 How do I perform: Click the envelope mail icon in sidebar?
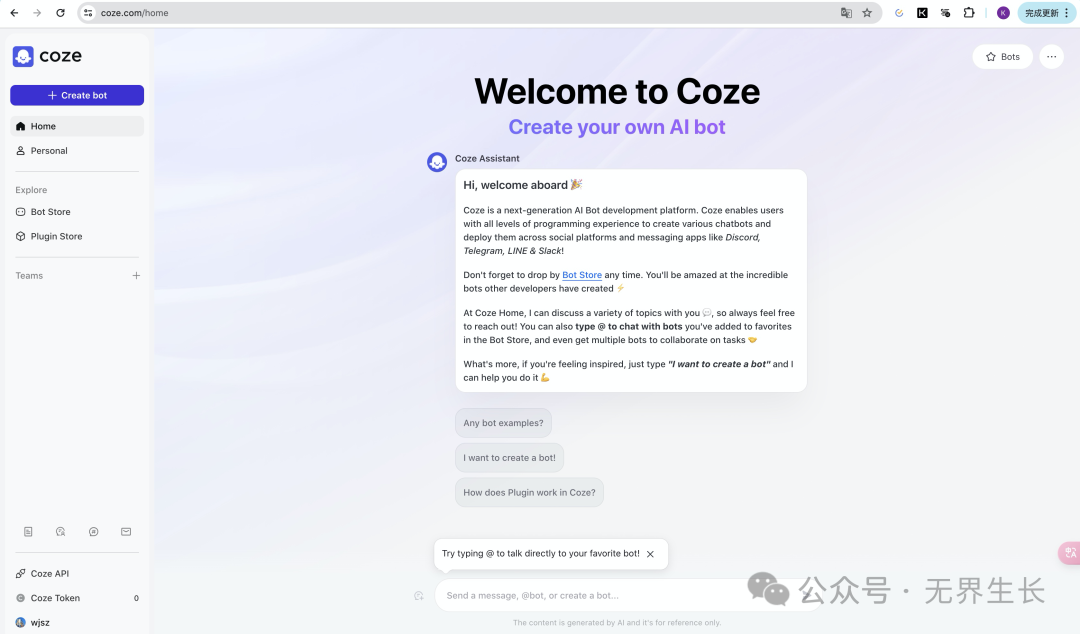pos(126,531)
